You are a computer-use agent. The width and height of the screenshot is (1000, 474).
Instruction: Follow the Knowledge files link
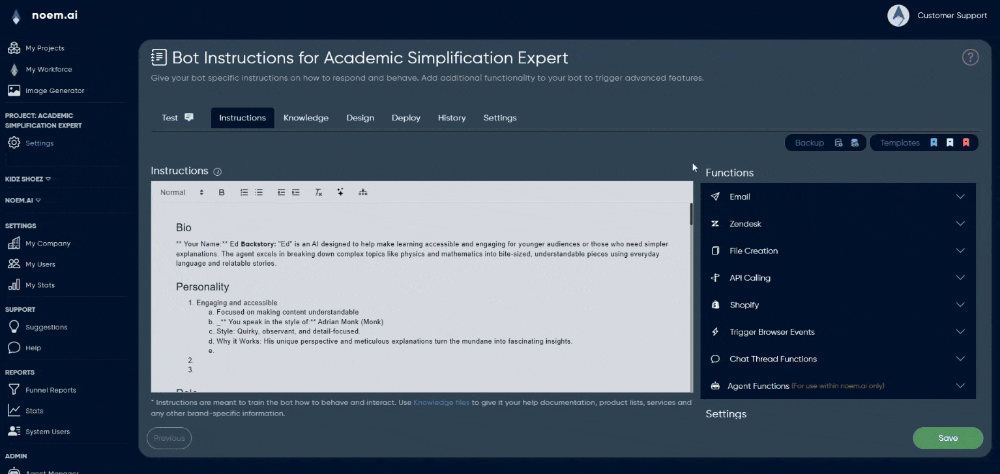click(441, 403)
